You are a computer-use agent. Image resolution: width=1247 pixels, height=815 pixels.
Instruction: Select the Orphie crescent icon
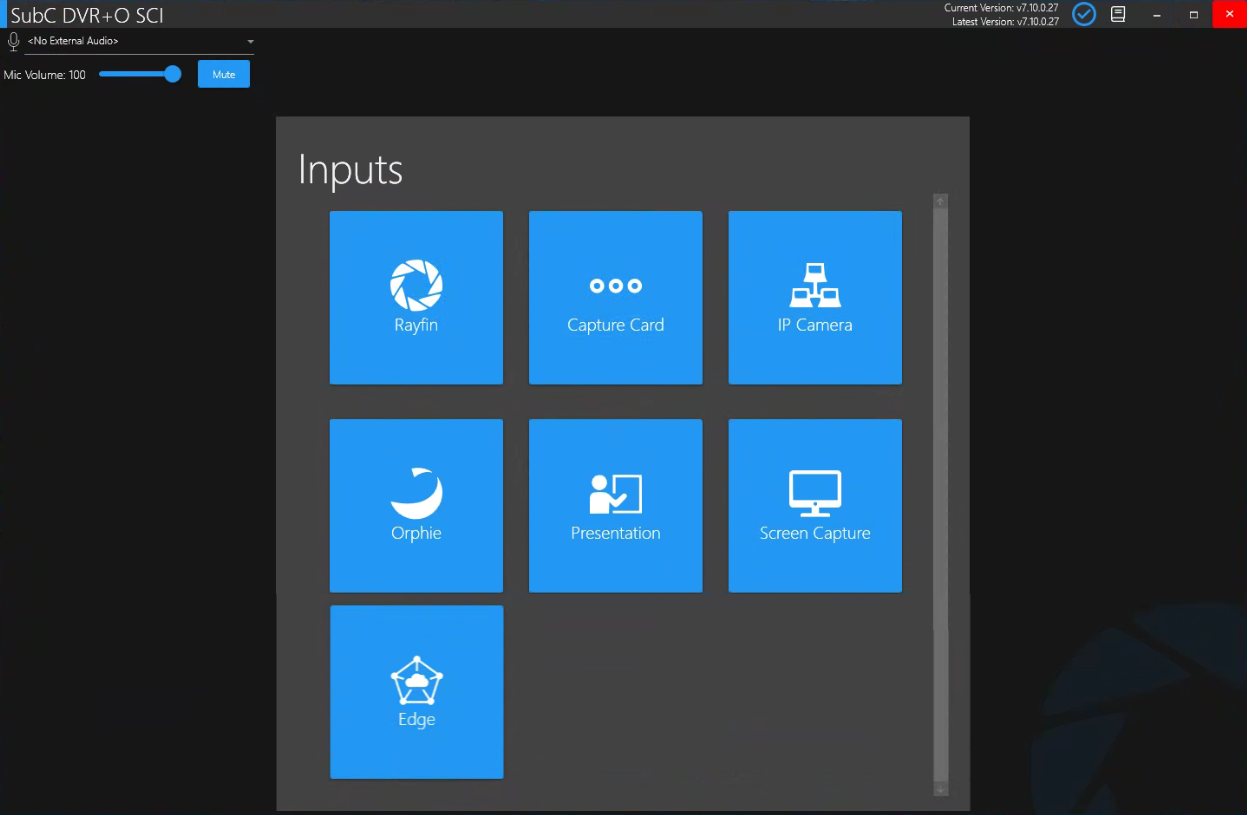(416, 492)
